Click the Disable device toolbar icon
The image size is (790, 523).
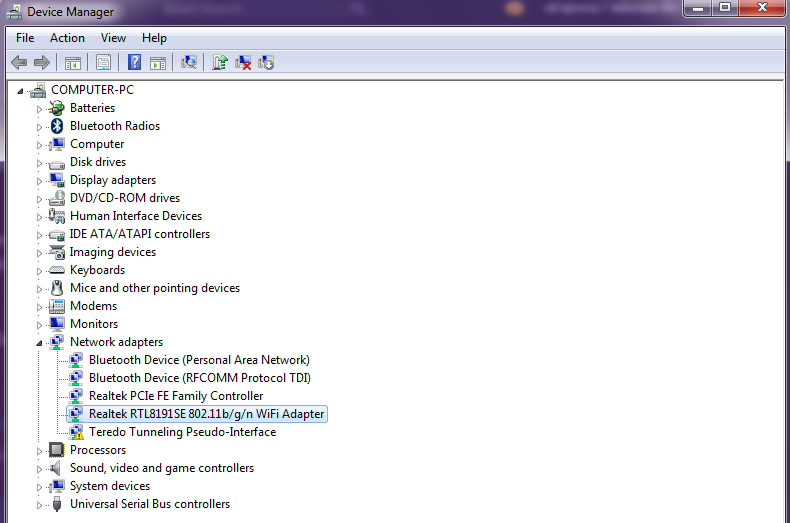(x=266, y=62)
